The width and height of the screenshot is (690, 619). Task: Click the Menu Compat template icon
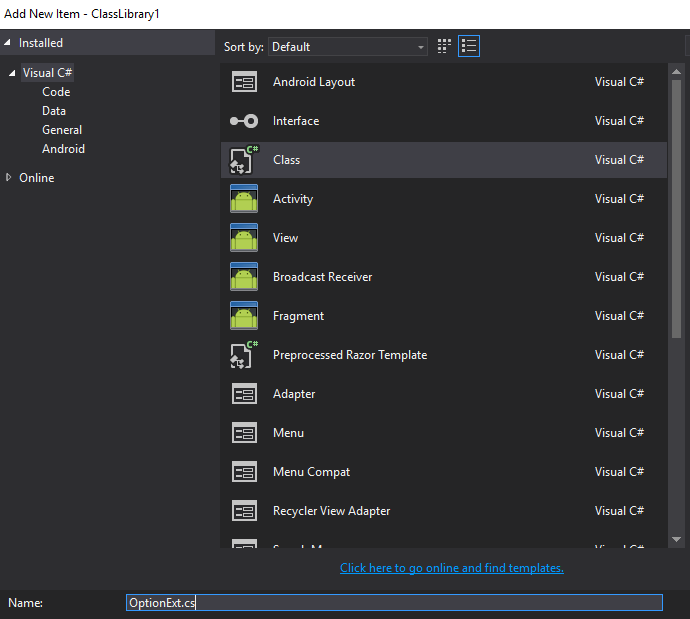click(244, 472)
